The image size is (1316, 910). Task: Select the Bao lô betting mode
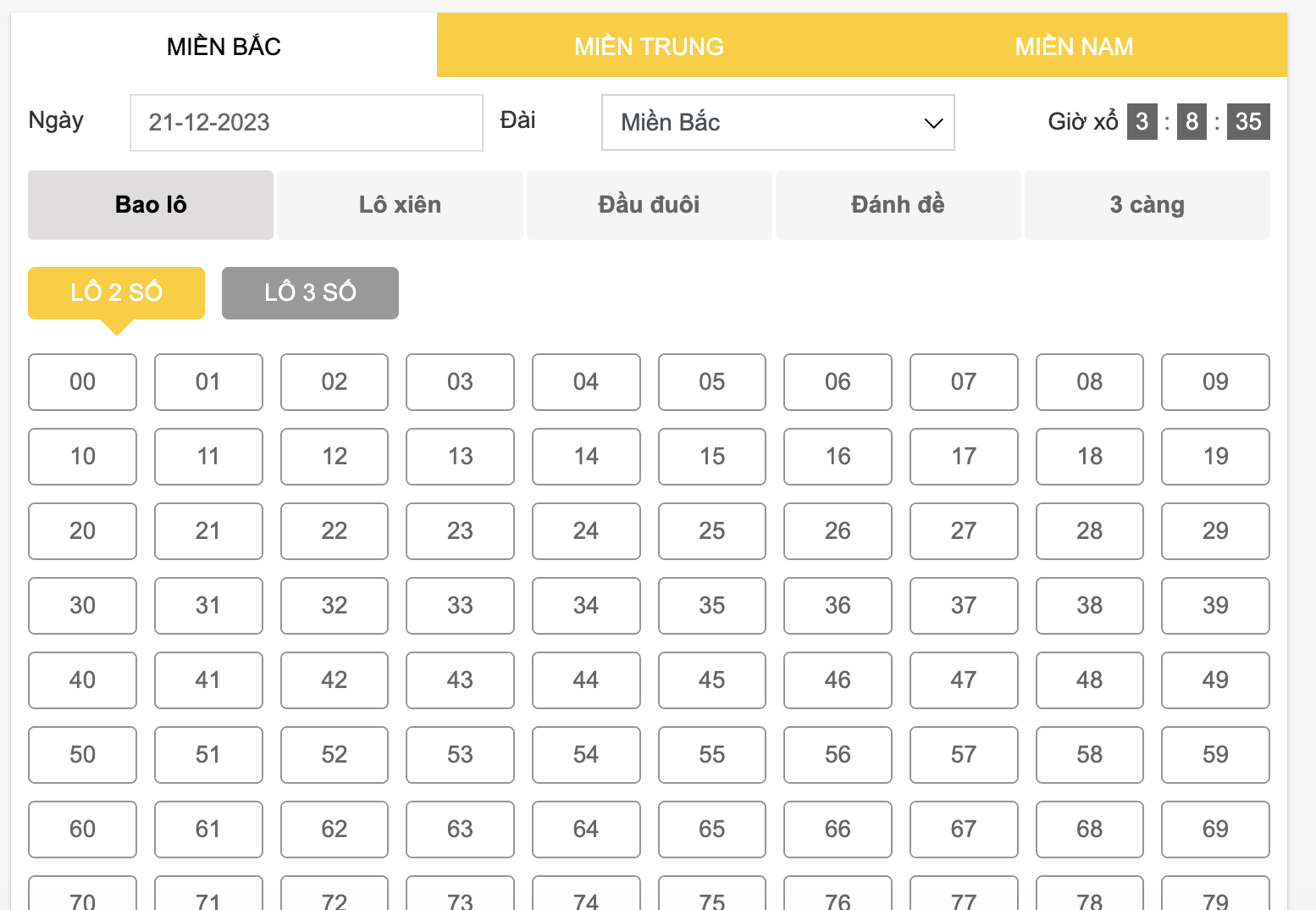[x=150, y=204]
